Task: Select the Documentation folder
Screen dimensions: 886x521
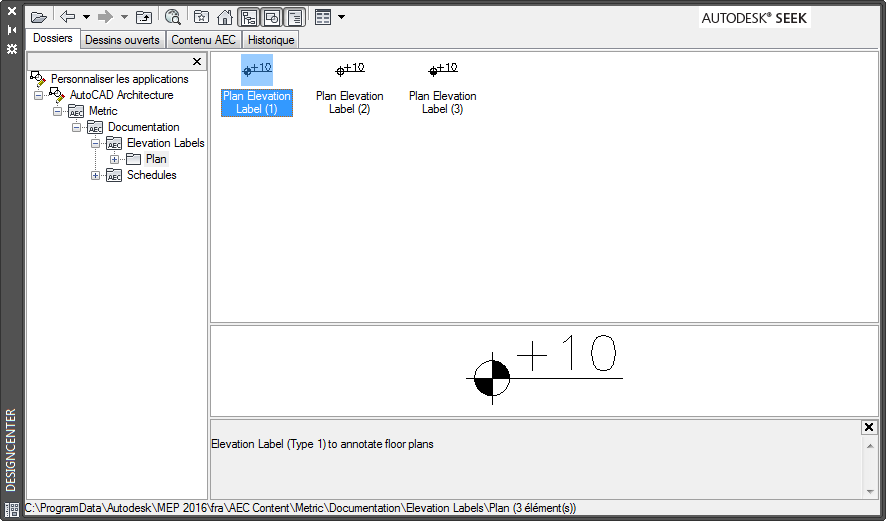Action: point(144,127)
